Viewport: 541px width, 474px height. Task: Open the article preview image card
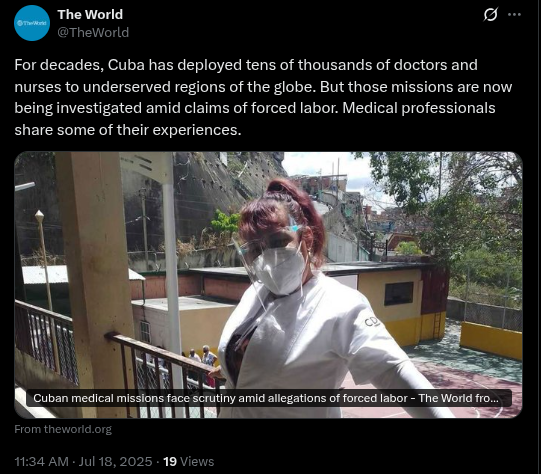point(268,285)
